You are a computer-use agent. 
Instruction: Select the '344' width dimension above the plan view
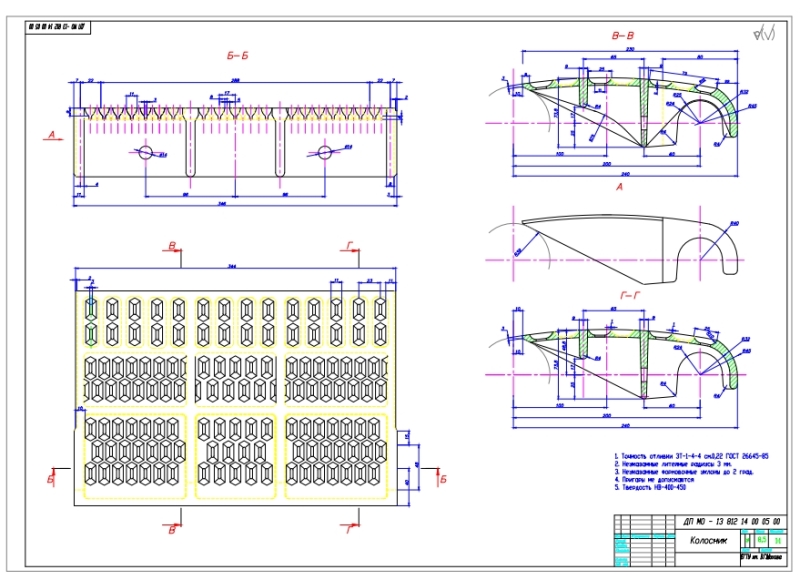233,266
